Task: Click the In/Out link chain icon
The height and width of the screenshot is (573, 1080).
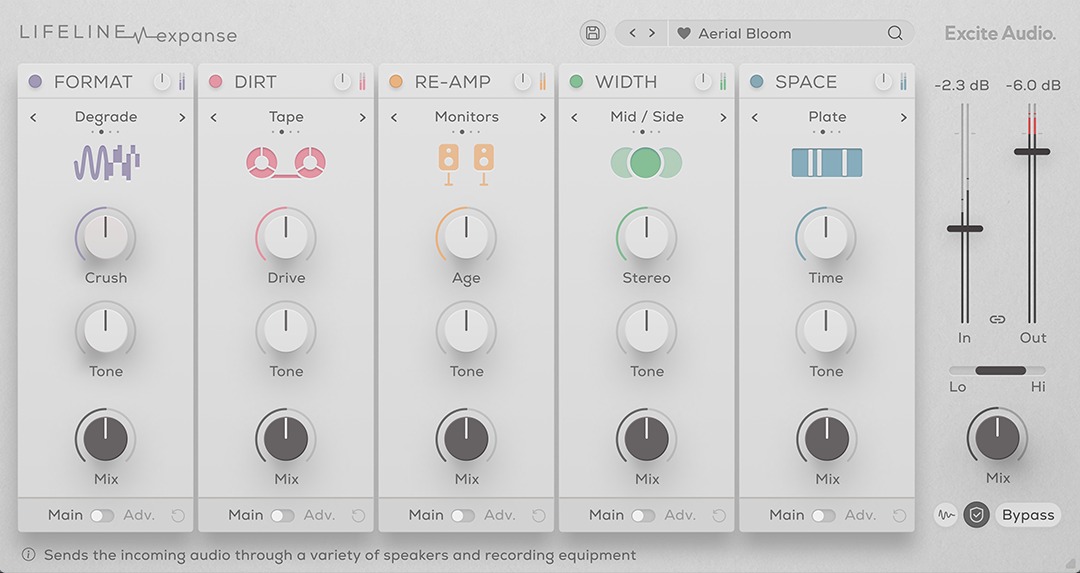Action: (997, 319)
